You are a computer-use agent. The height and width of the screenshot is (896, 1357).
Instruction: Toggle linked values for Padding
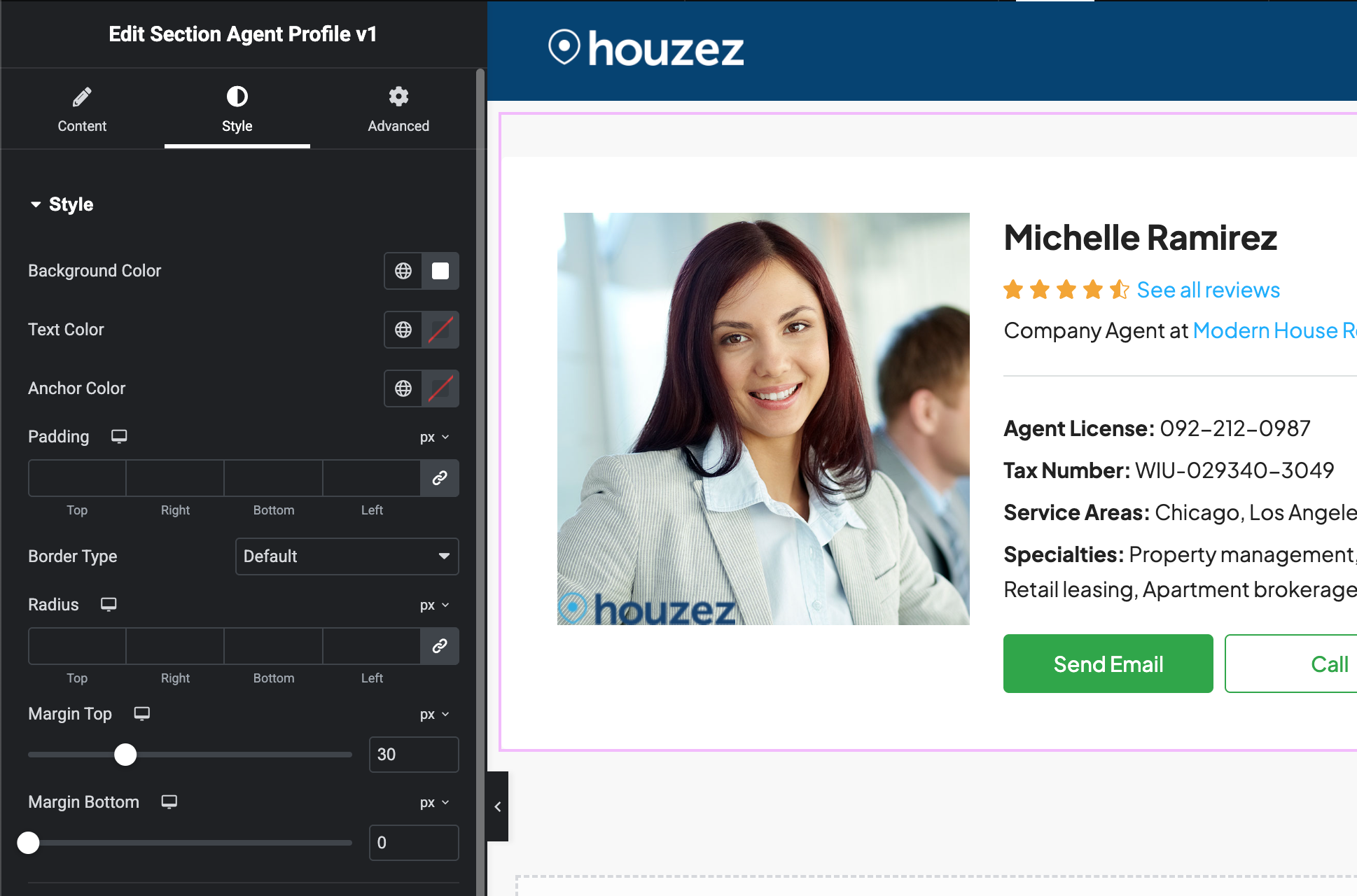coord(440,478)
